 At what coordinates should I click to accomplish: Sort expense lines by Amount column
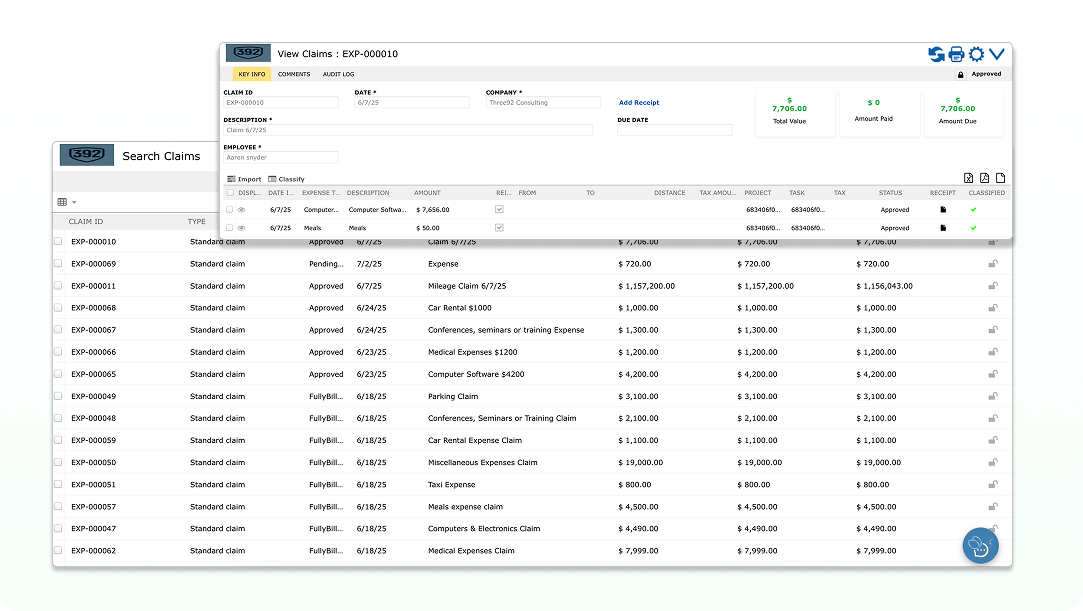tap(428, 193)
